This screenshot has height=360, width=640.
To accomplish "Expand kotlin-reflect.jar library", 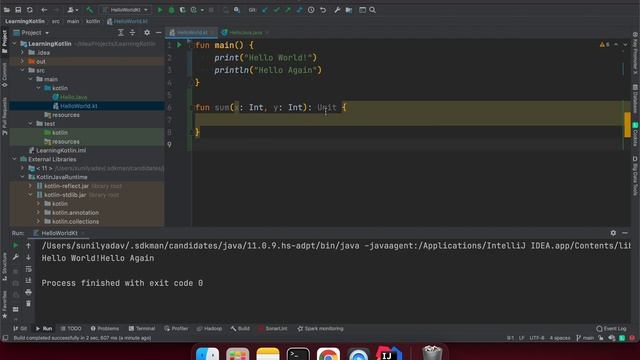I will [31, 186].
